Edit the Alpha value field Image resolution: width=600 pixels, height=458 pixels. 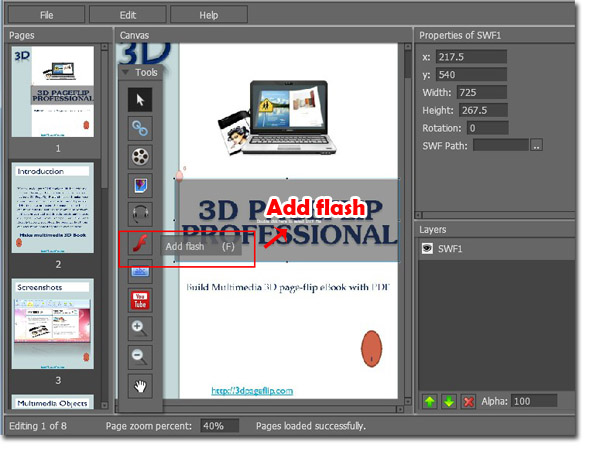tap(534, 401)
